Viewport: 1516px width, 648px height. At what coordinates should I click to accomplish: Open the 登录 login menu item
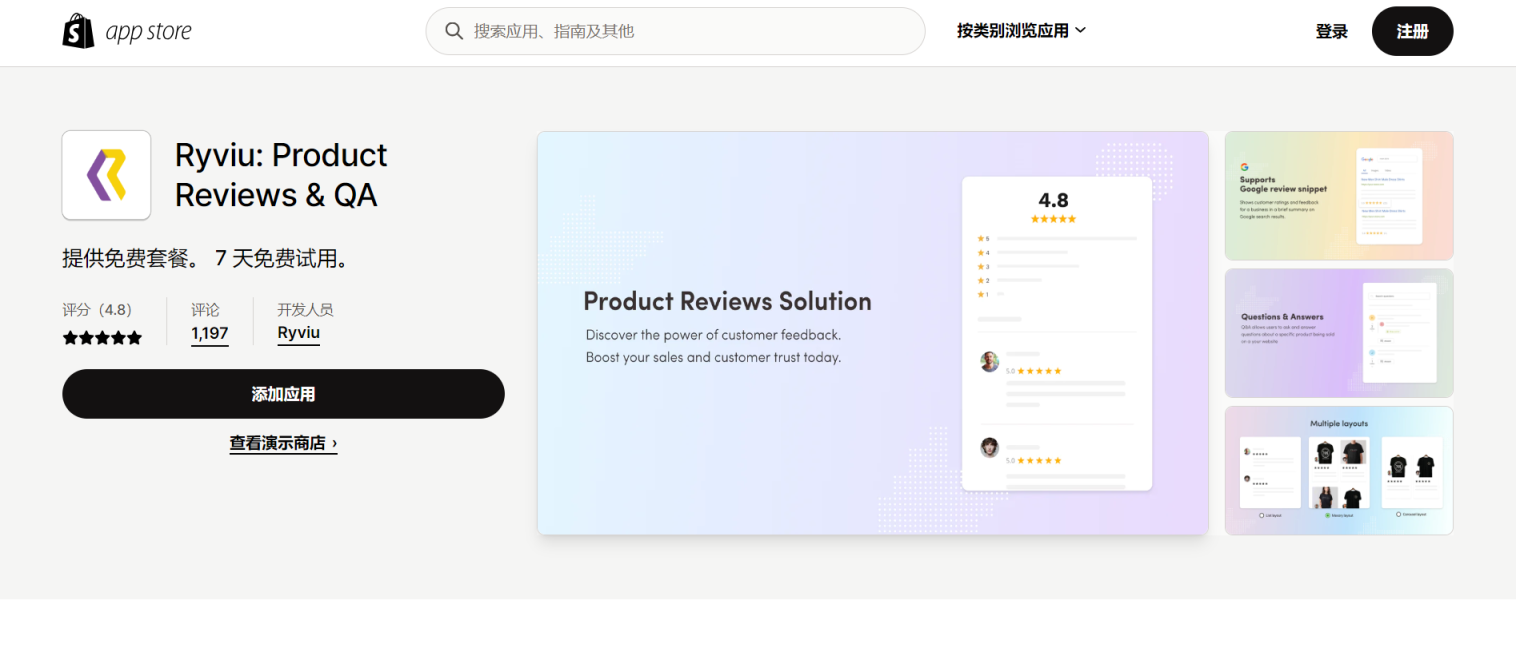1331,31
